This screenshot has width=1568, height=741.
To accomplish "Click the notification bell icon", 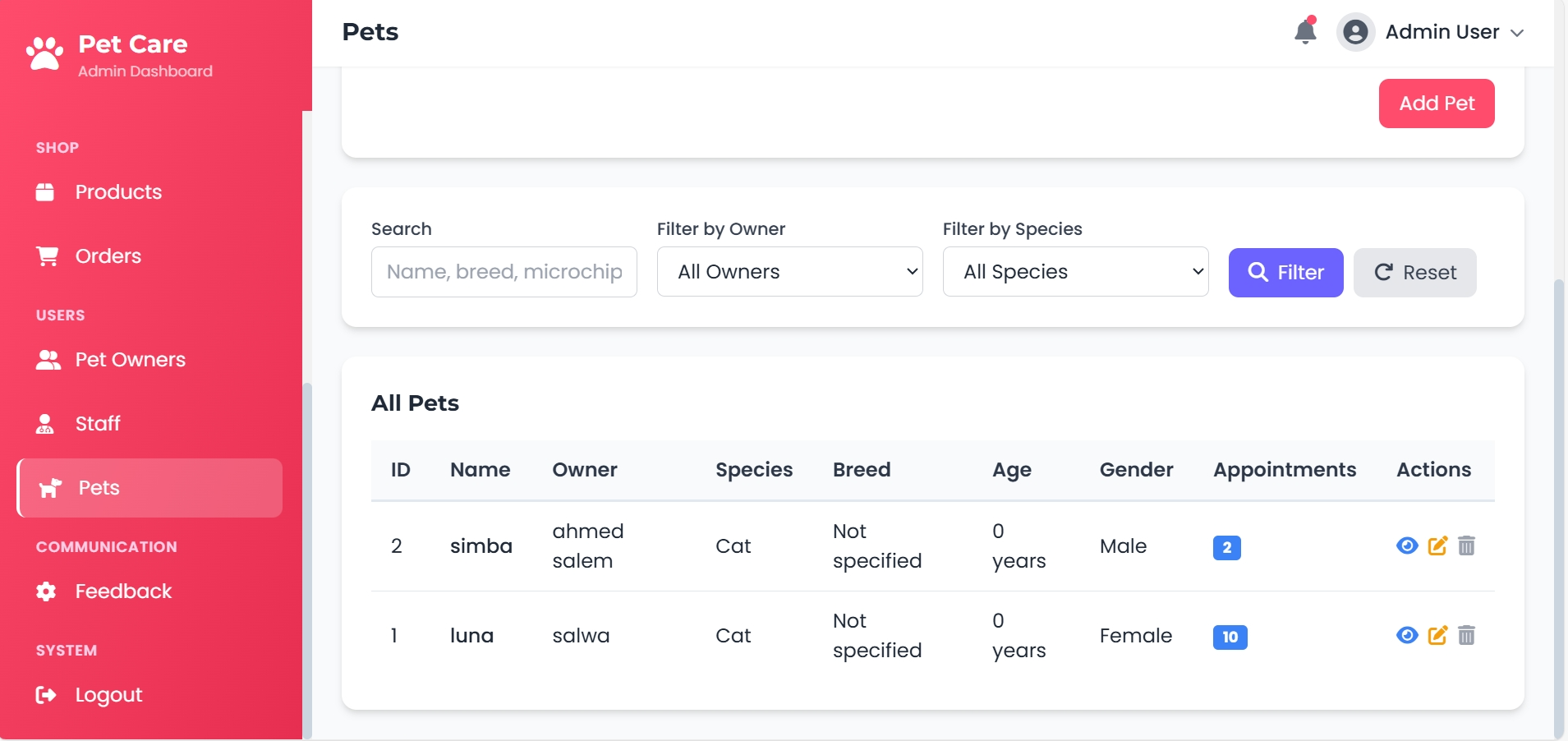I will pos(1304,32).
